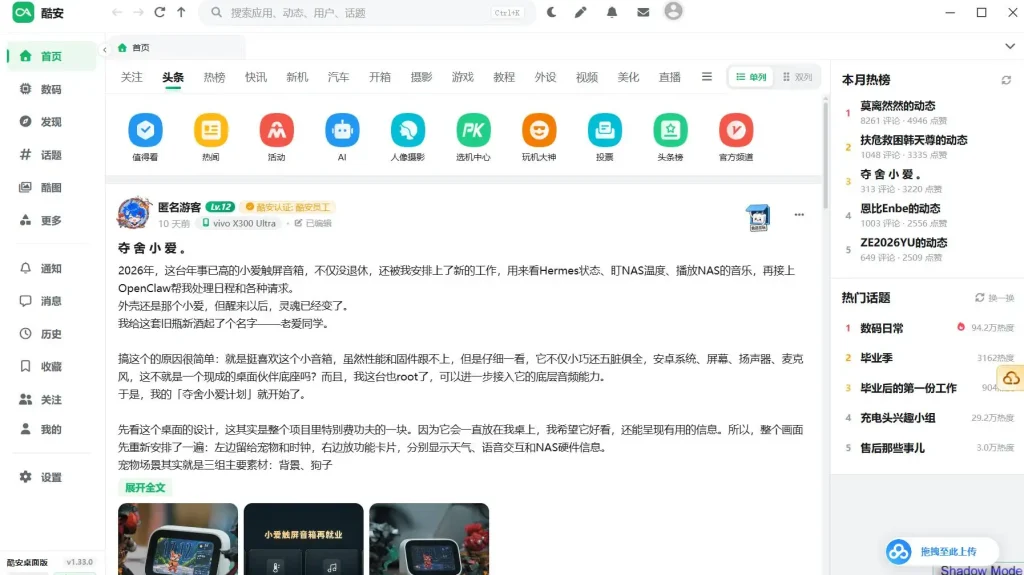Open 莫离然然的动态 hot list entry
This screenshot has width=1024, height=575.
897,106
